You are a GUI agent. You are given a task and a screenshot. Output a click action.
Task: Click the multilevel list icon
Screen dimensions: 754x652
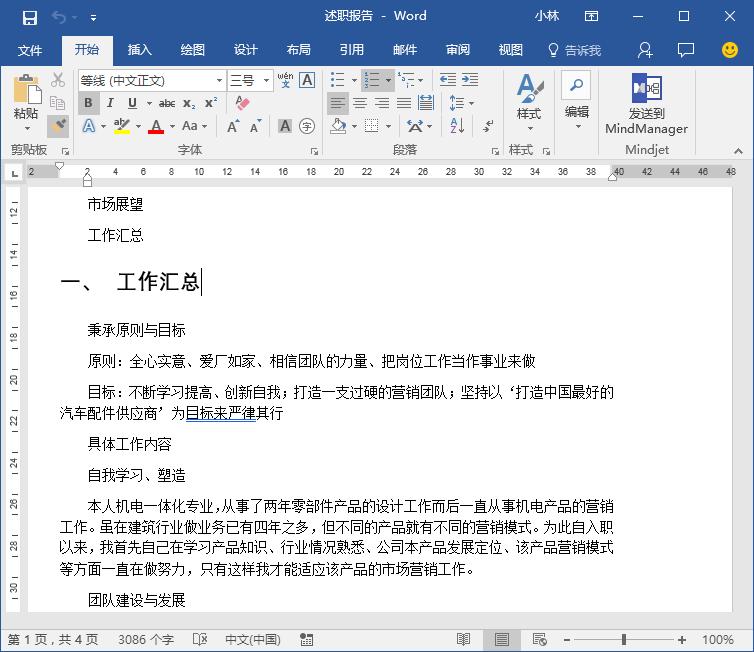(406, 80)
